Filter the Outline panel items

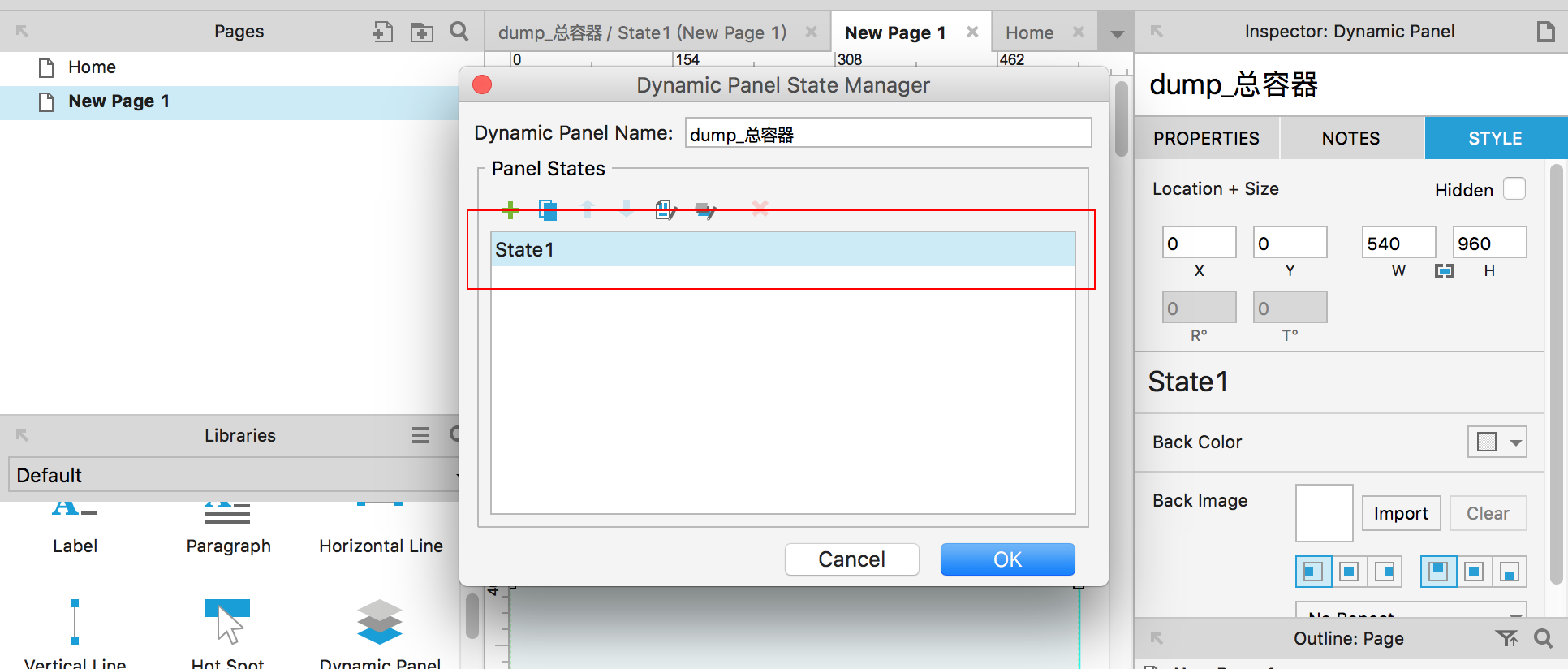(x=1506, y=639)
